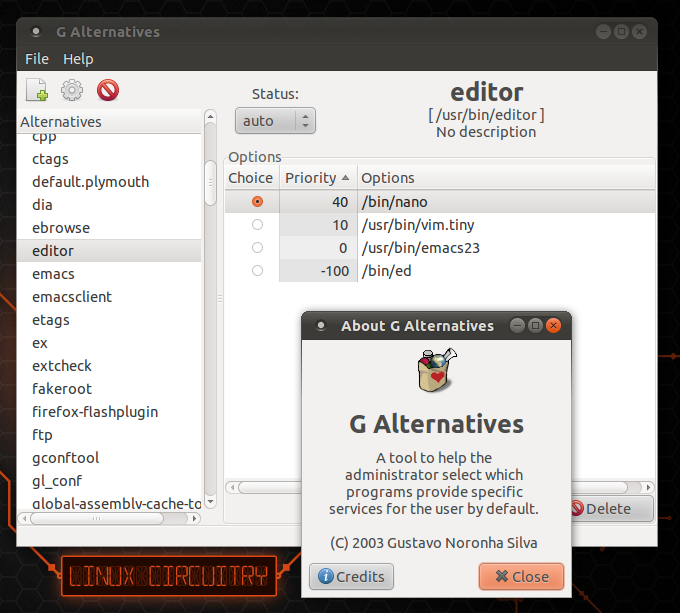Sort by the Priority column header

[318, 178]
